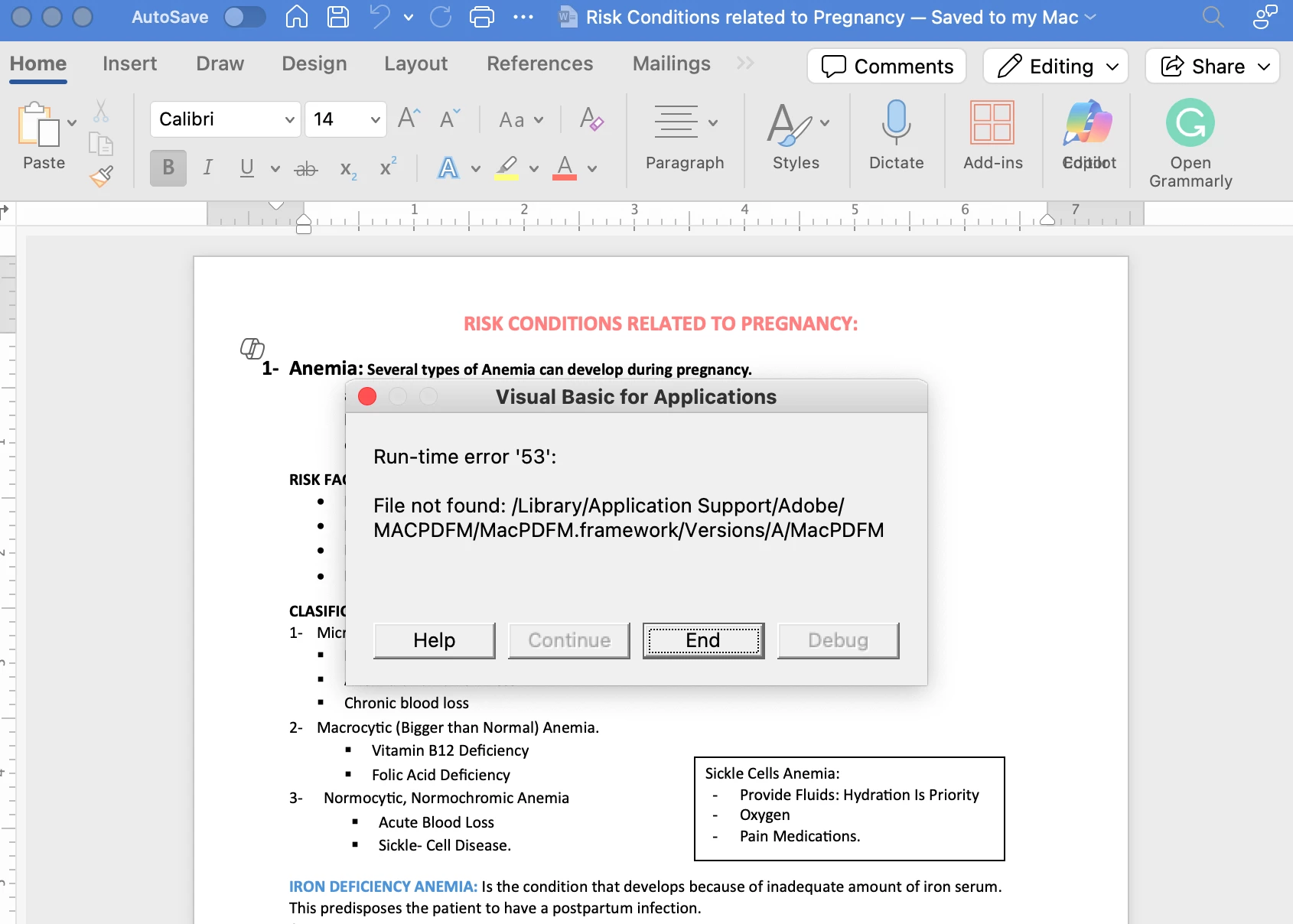Apply subscript formatting
This screenshot has width=1293, height=924.
point(348,169)
